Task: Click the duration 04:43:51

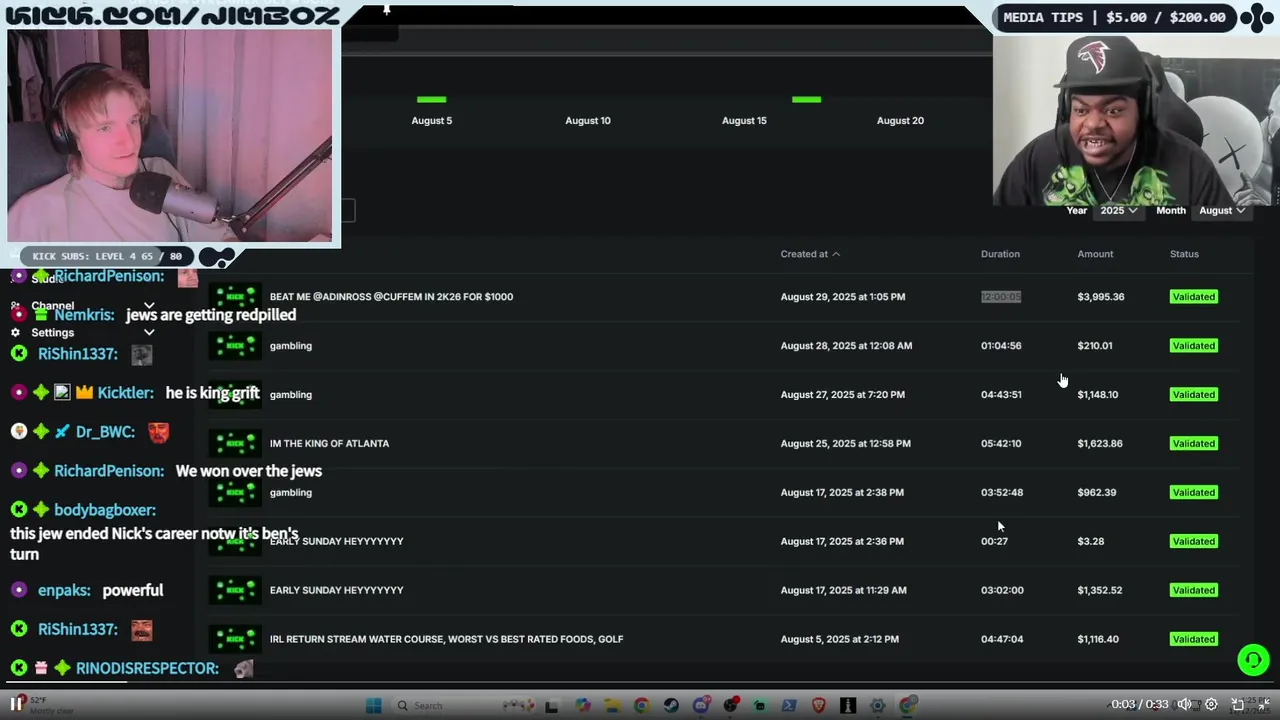Action: pos(1001,395)
